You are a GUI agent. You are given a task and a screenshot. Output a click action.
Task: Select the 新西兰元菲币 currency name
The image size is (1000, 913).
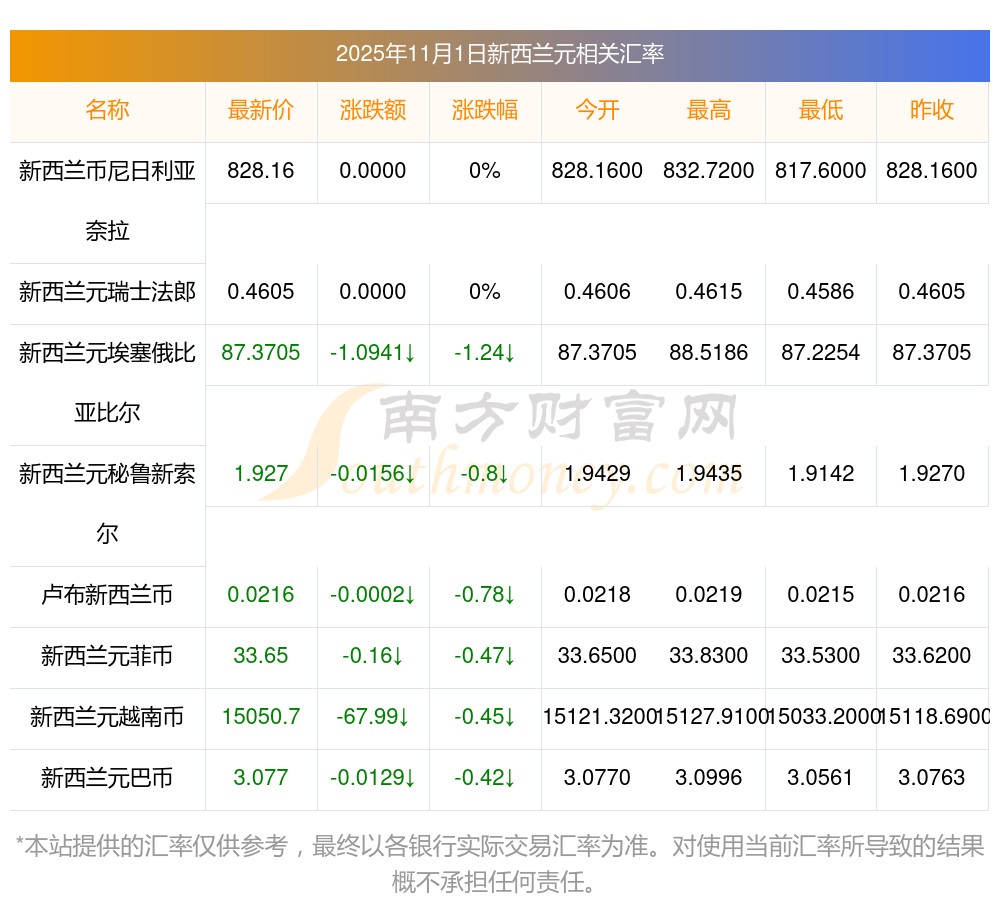pyautogui.click(x=107, y=656)
